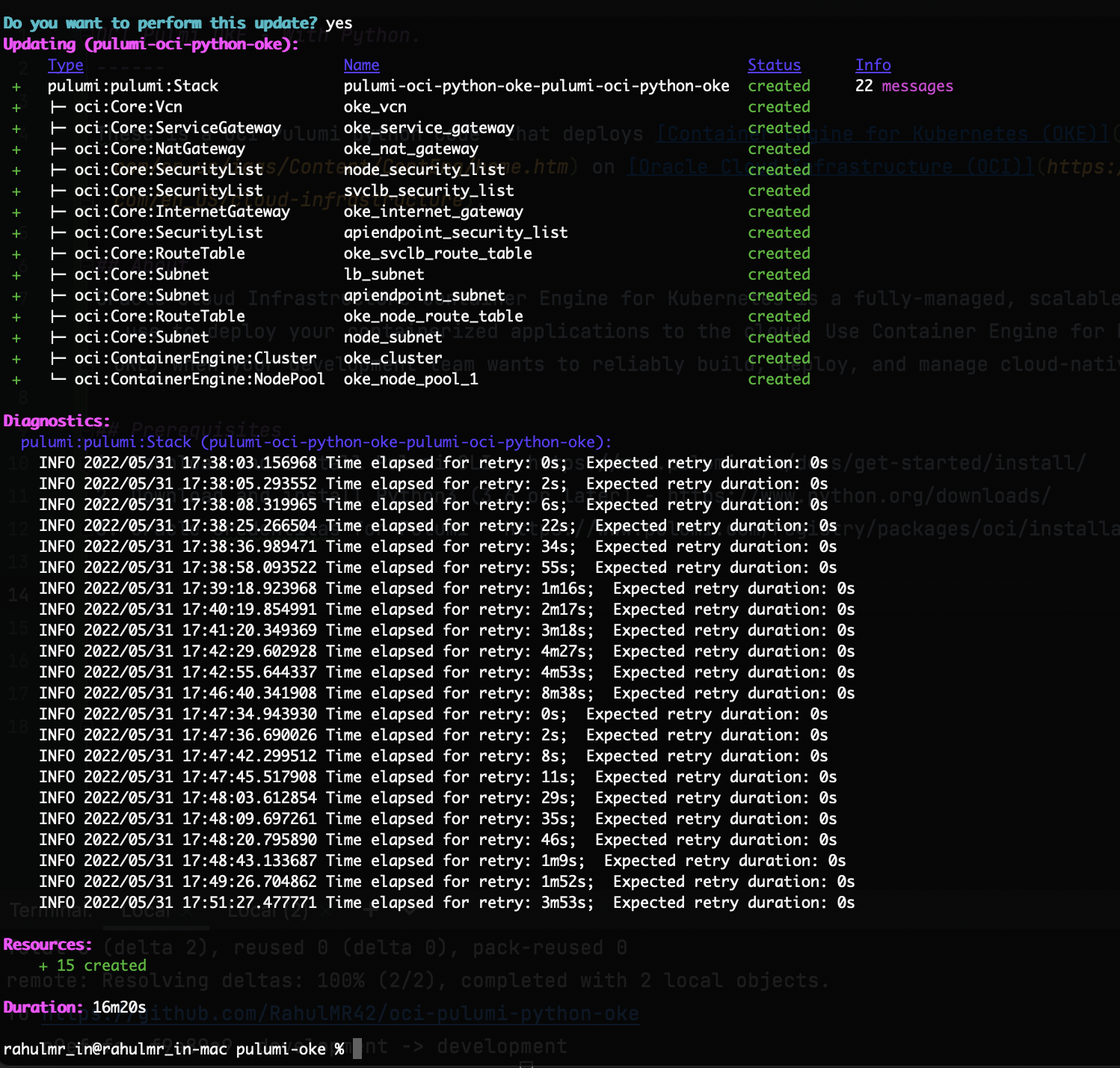1120x1068 pixels.
Task: Click the log line with retry 4m27s
Action: [x=447, y=651]
